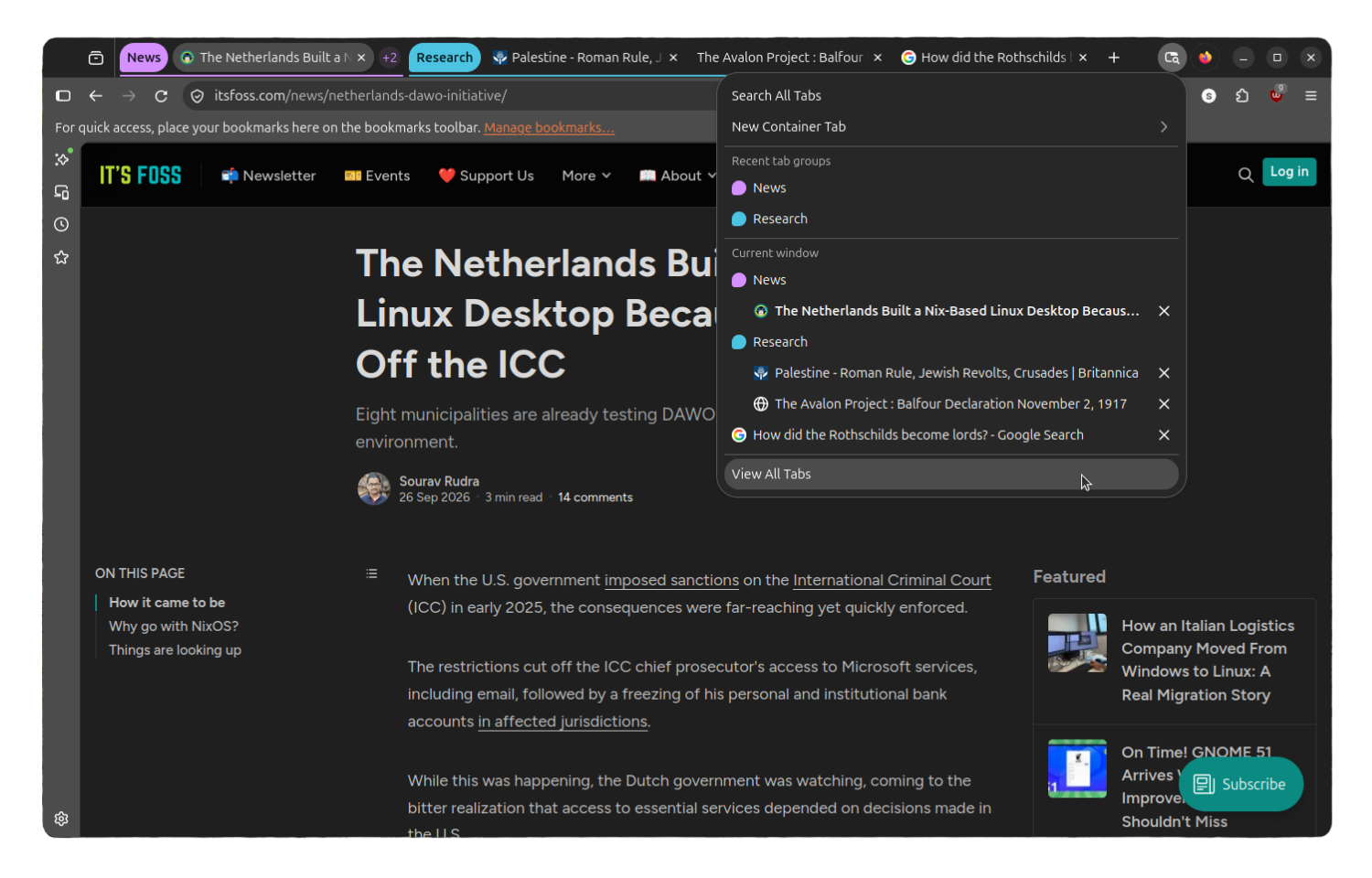Toggle the table of contents list icon
This screenshot has width=1372, height=878.
(x=371, y=574)
